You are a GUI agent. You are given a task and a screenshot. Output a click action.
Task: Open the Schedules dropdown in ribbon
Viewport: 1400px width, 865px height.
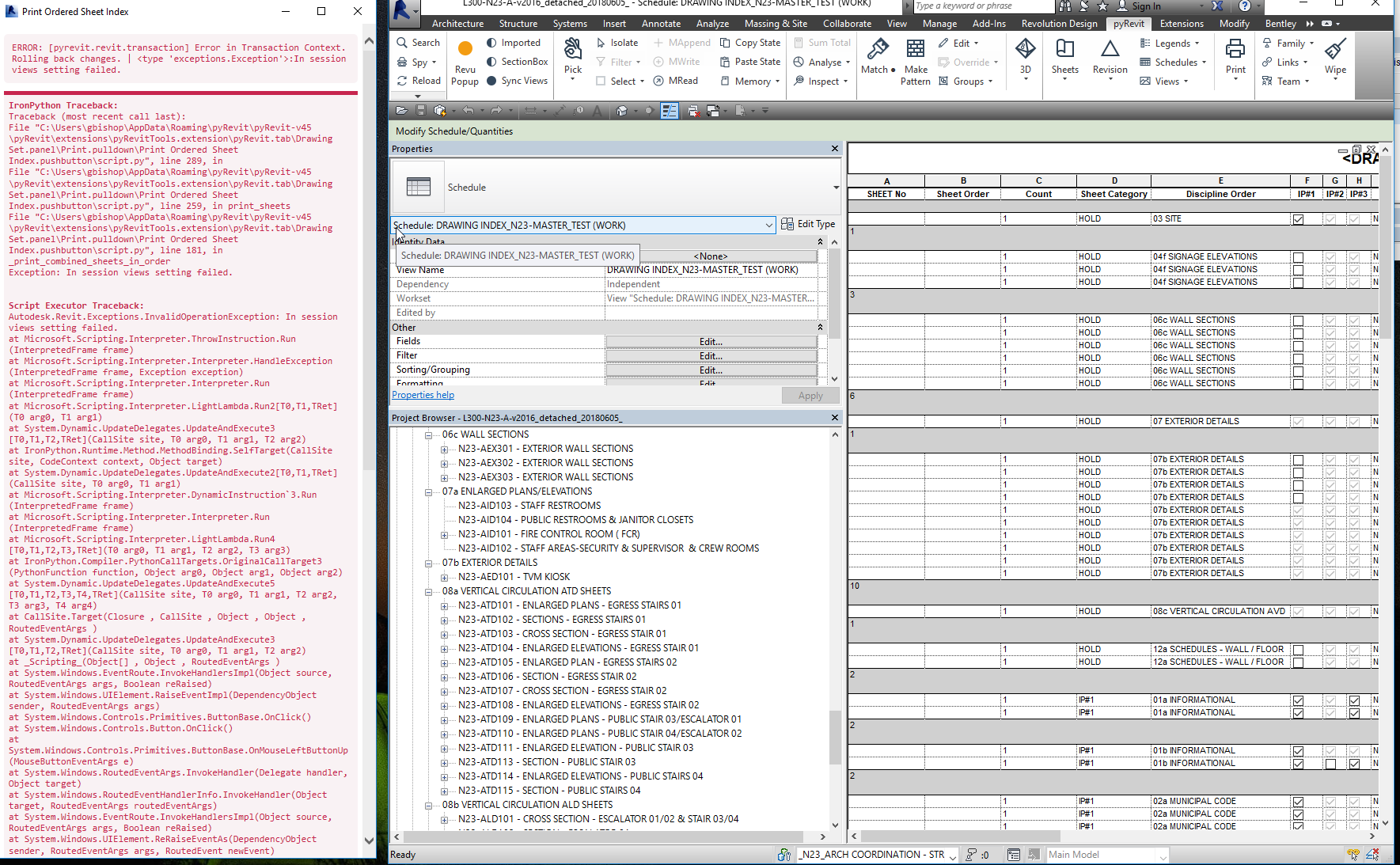click(1173, 62)
